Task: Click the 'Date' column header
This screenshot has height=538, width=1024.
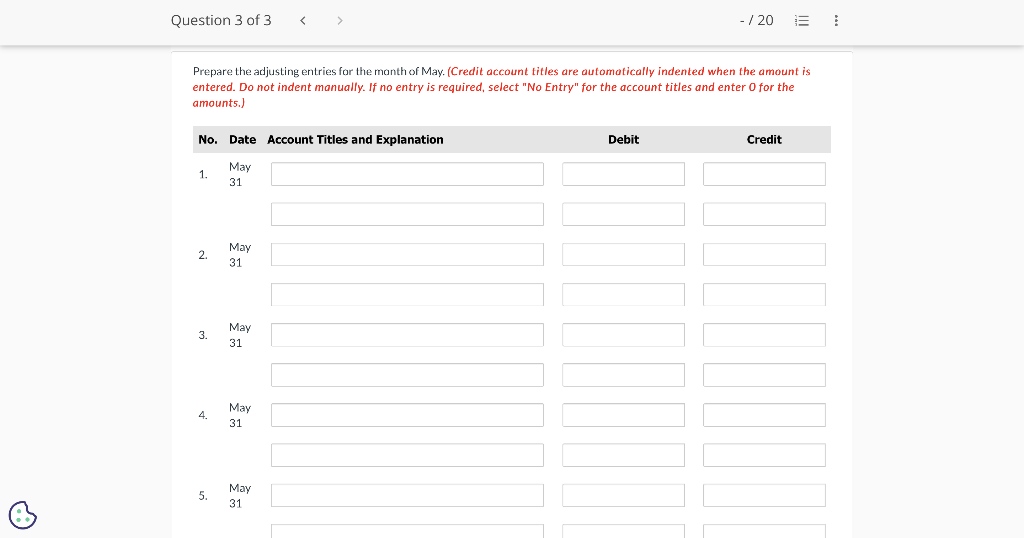Action: 242,140
